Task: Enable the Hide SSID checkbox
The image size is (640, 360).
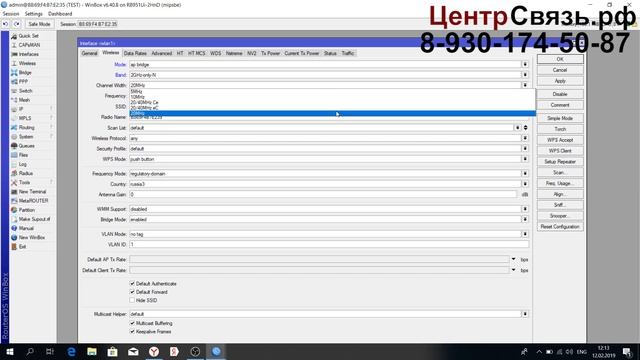Action: coord(132,300)
